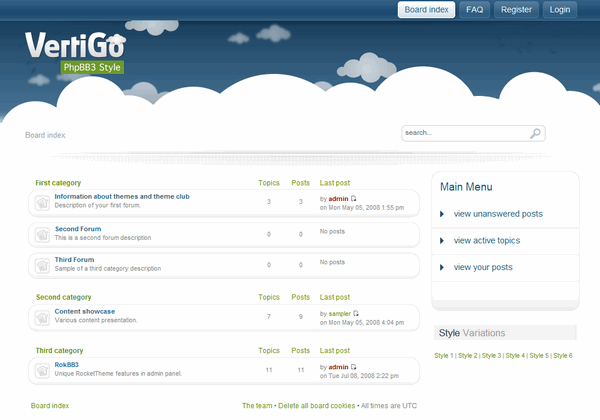Switch to Style 4 variation

[515, 355]
